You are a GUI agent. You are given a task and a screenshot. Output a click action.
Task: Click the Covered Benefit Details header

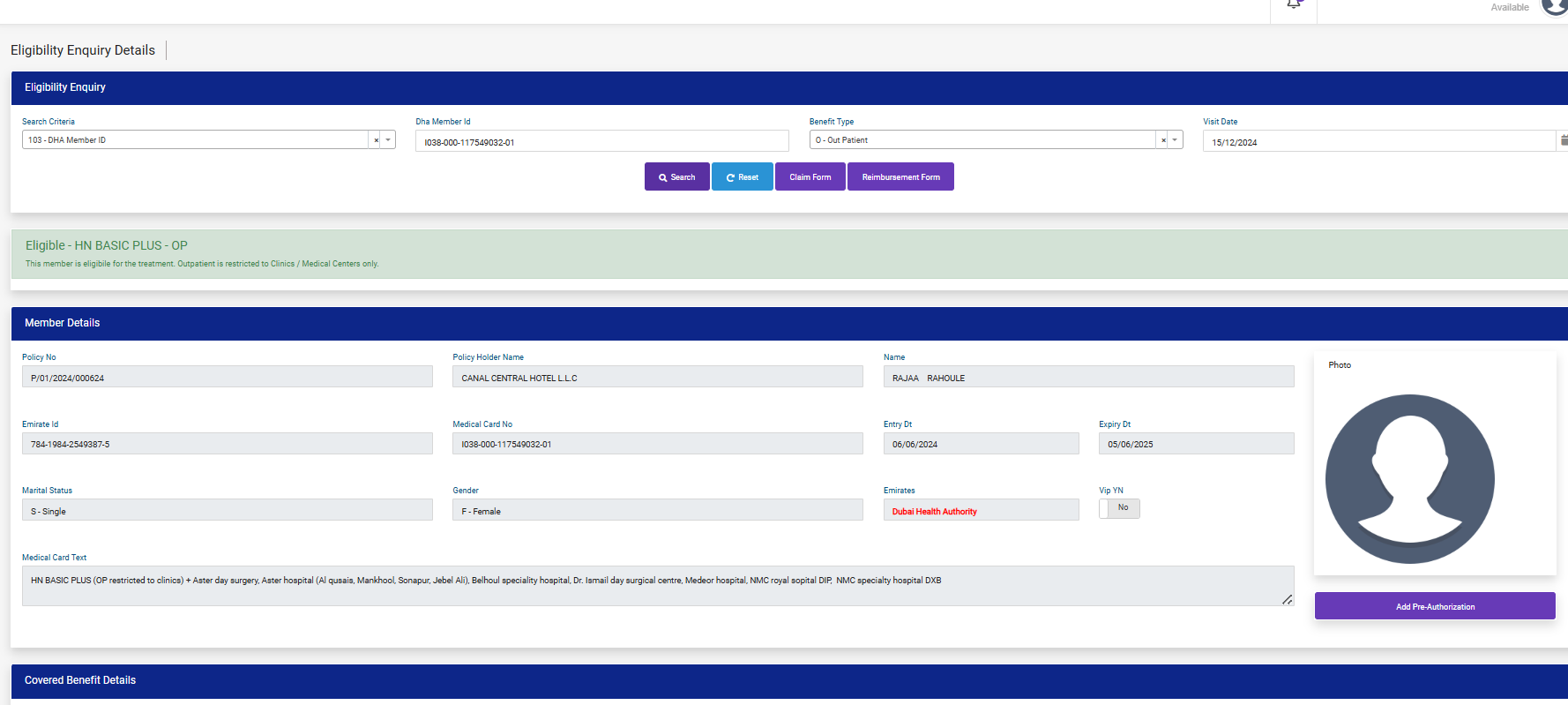pos(80,680)
